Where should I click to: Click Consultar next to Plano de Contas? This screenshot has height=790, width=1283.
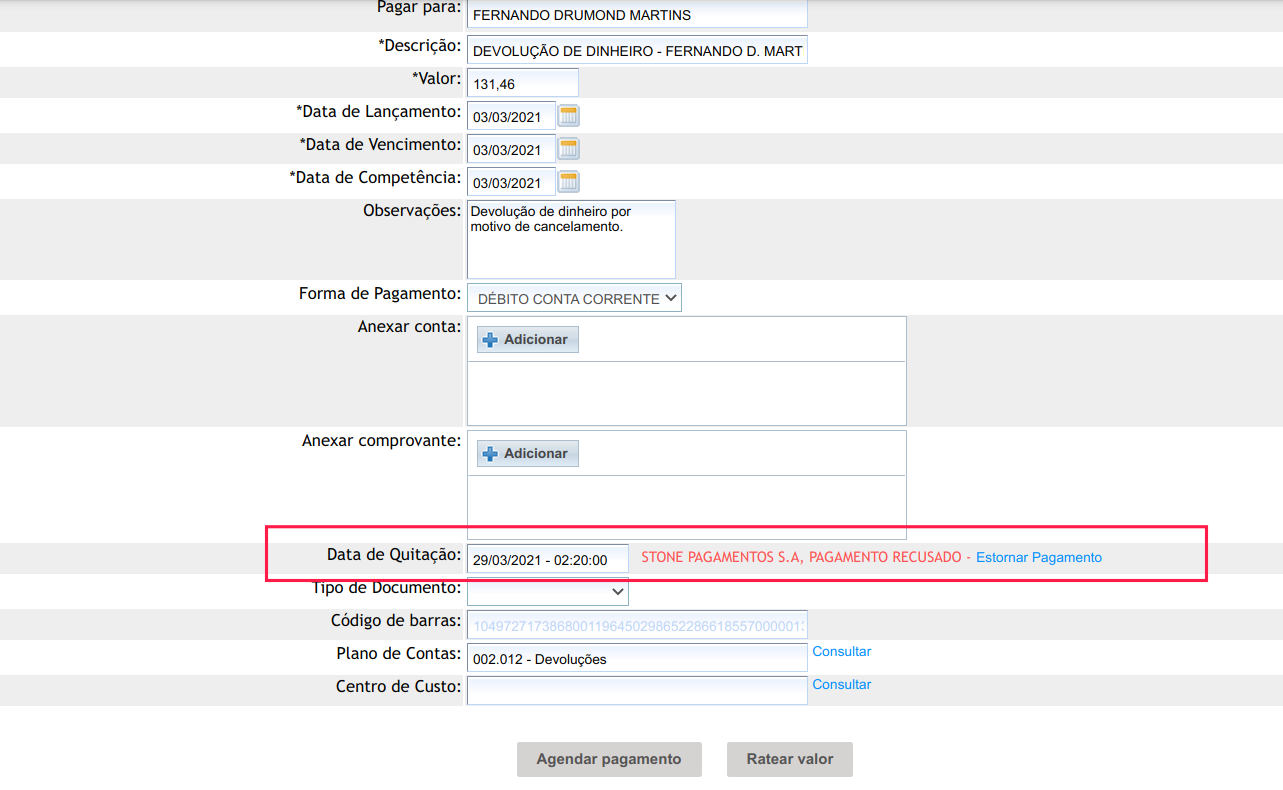pyautogui.click(x=841, y=652)
